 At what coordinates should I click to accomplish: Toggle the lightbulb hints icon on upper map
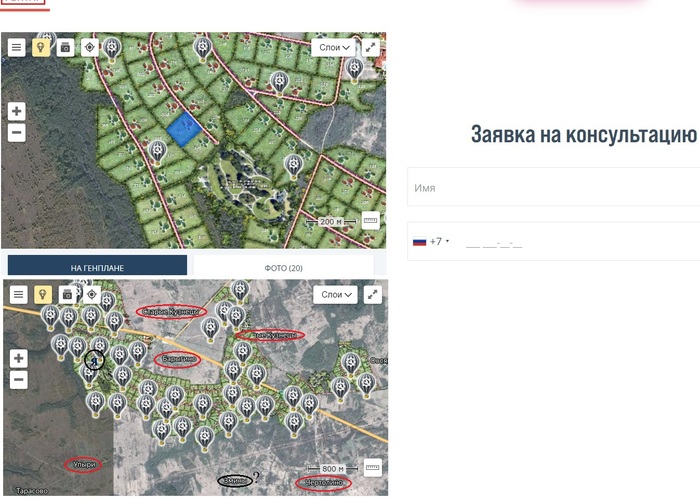point(41,47)
